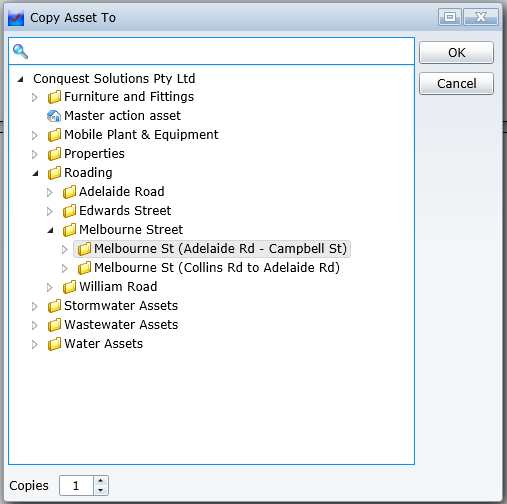Image resolution: width=507 pixels, height=504 pixels.
Task: Collapse the Roading tree node
Action: coord(35,173)
